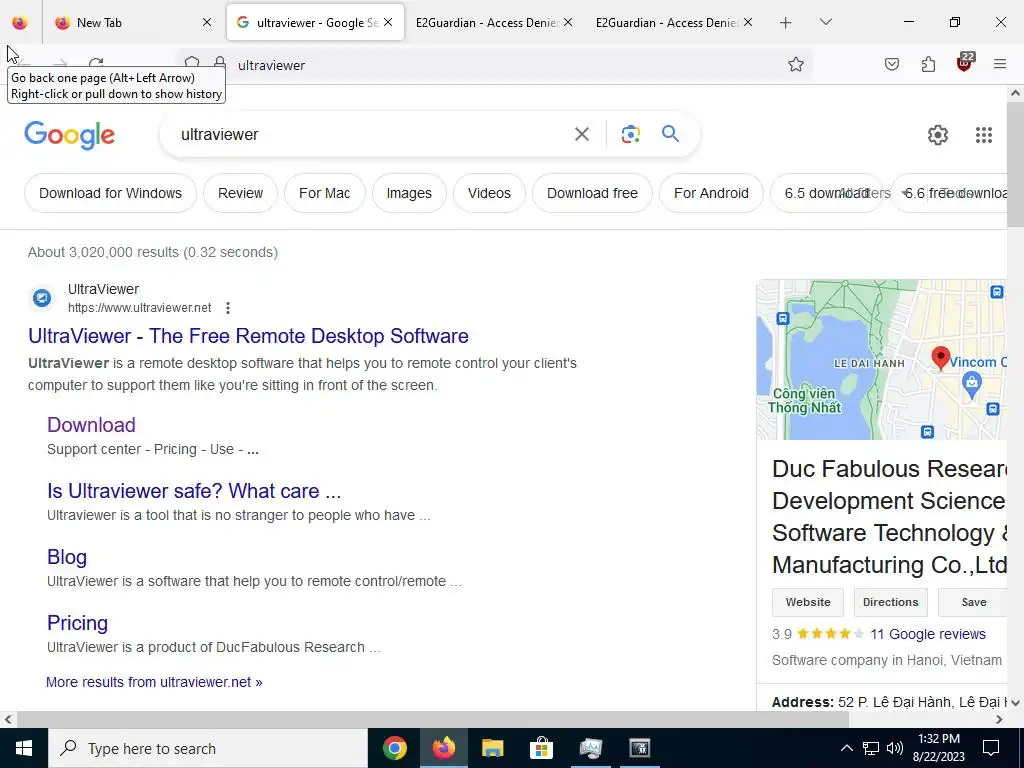Click the map thumbnail in knowledge panel
This screenshot has width=1024, height=768.
tap(882, 360)
